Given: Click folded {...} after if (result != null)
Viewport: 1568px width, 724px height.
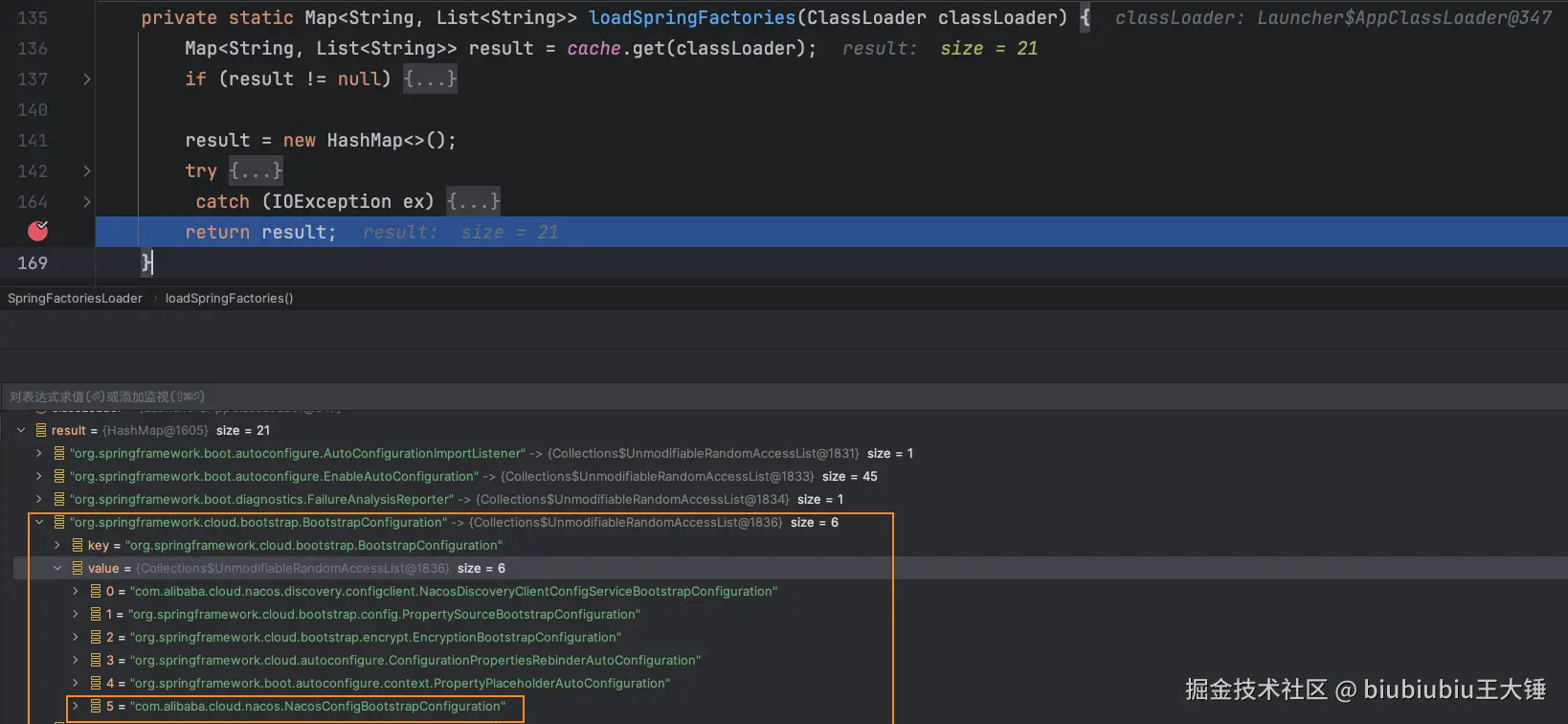Looking at the screenshot, I should coord(430,79).
